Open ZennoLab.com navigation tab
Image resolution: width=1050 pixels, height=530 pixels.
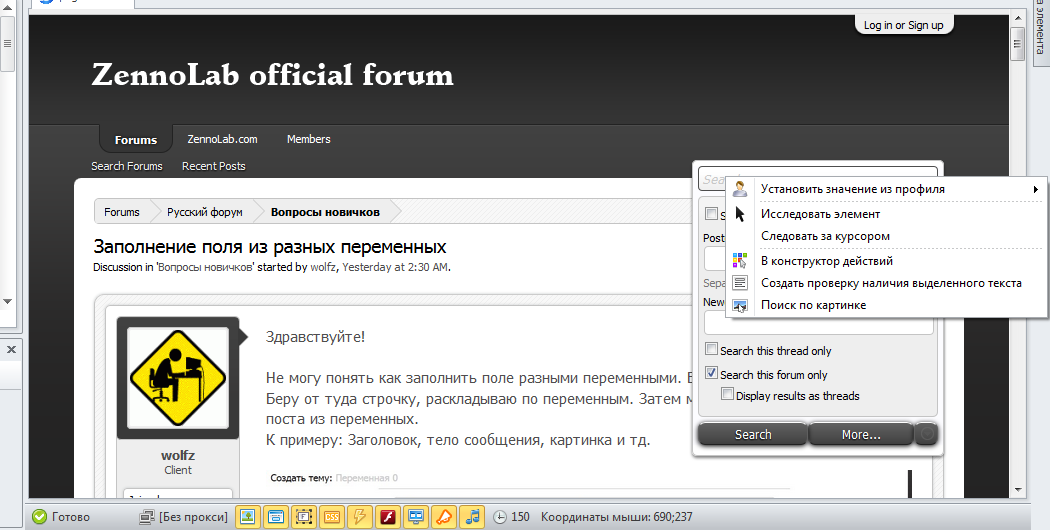[x=222, y=139]
